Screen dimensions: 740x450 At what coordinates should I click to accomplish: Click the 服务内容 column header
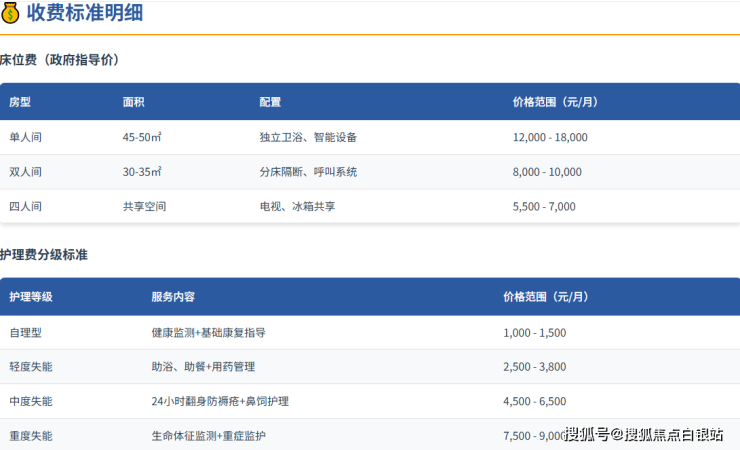point(173,297)
